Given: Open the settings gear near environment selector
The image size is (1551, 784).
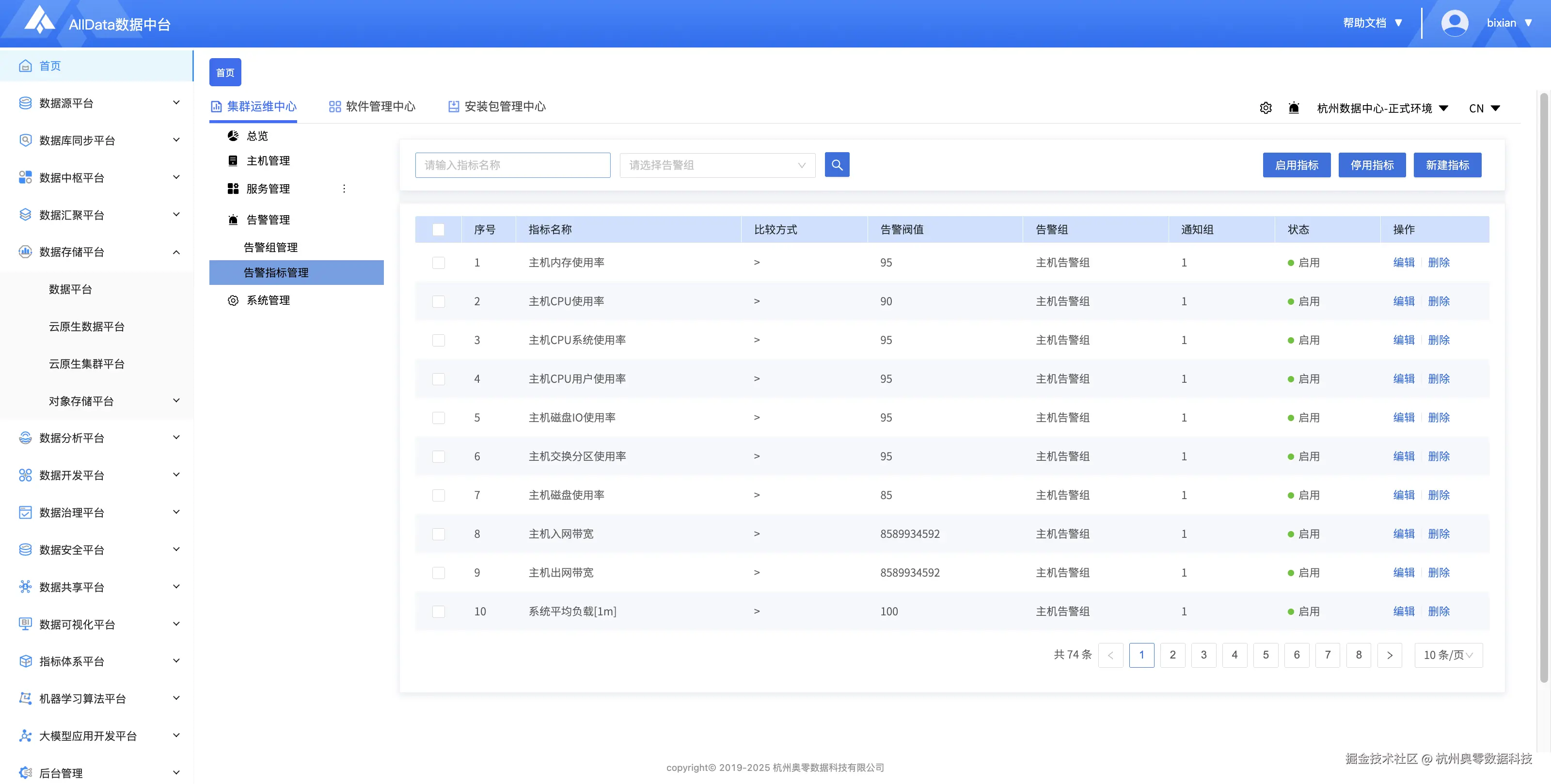Looking at the screenshot, I should (x=1266, y=108).
